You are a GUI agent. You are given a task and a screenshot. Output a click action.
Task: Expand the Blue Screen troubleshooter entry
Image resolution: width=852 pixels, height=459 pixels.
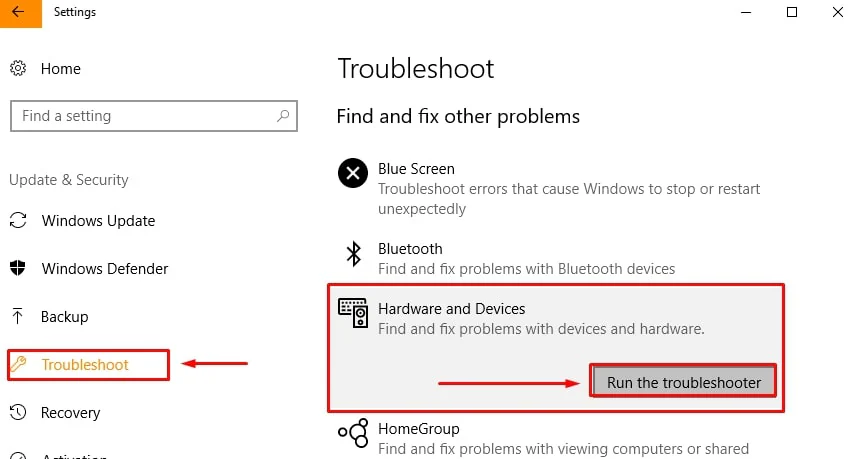[560, 188]
